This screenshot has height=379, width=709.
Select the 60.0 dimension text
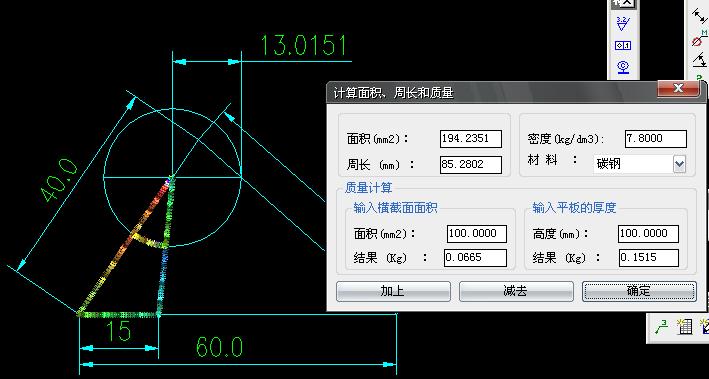tap(220, 347)
